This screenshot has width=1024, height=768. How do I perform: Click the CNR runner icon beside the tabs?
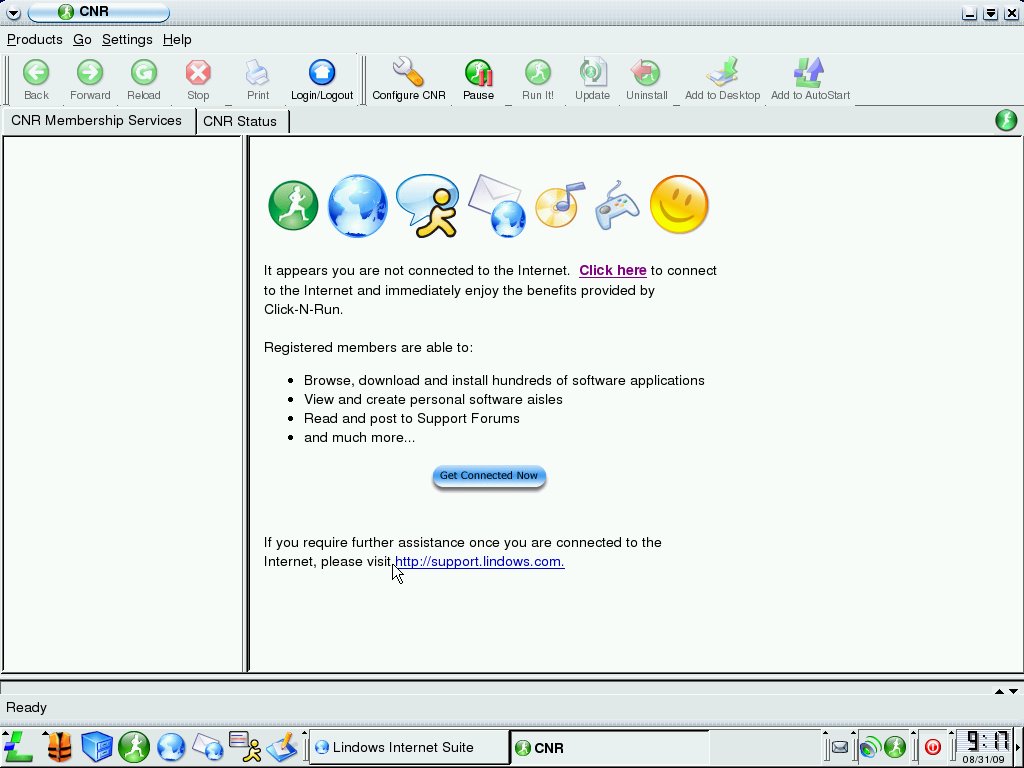click(1006, 120)
